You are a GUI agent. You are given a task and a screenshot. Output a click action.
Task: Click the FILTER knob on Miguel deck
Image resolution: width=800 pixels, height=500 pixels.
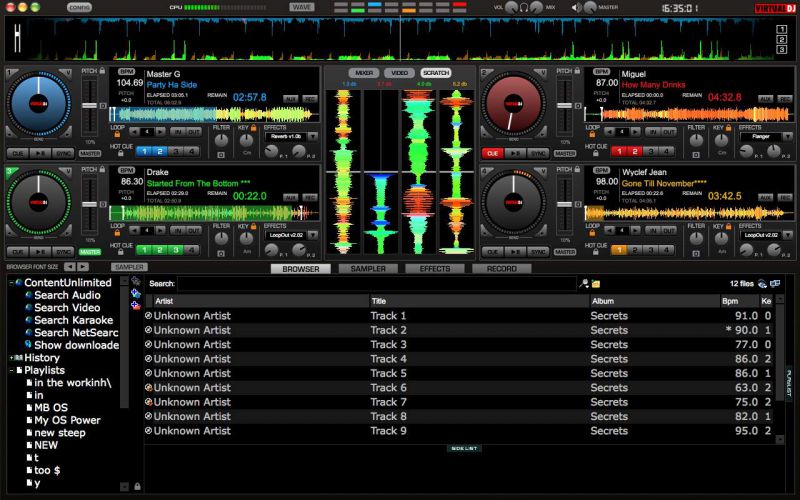[696, 140]
